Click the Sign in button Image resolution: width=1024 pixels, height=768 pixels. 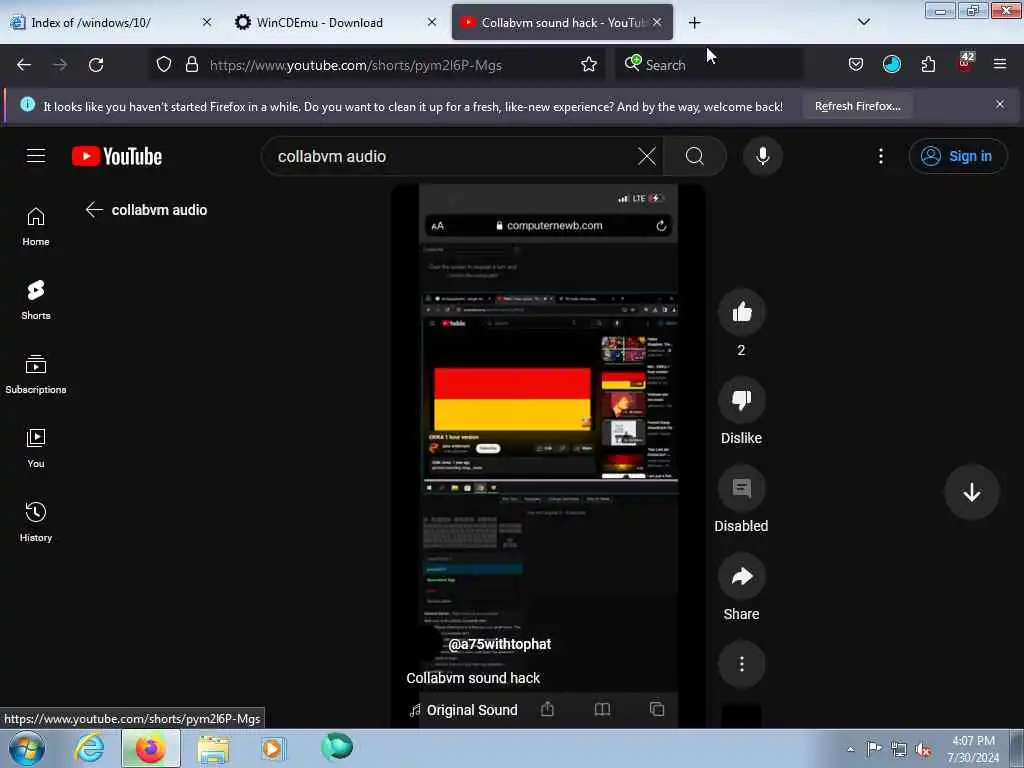957,156
